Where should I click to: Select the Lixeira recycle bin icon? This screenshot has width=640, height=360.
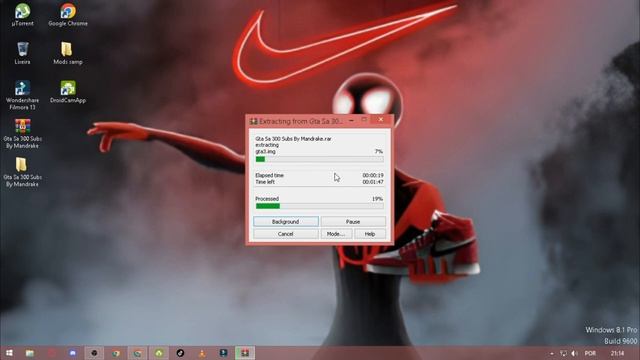coord(22,53)
